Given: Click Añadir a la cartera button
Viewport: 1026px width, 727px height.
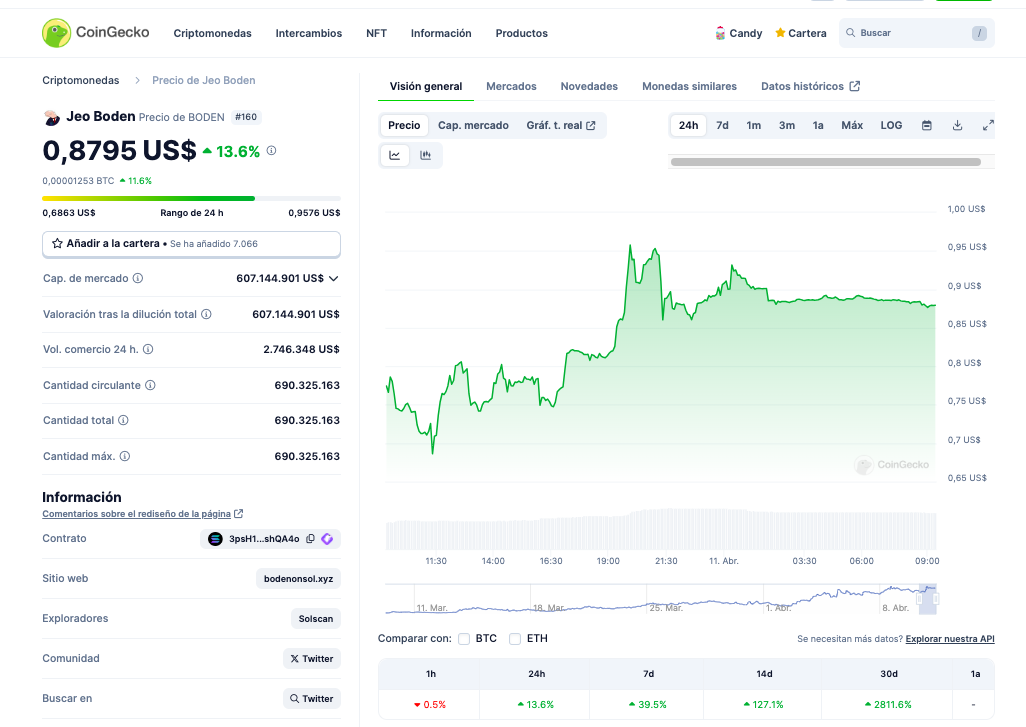Looking at the screenshot, I should point(191,243).
